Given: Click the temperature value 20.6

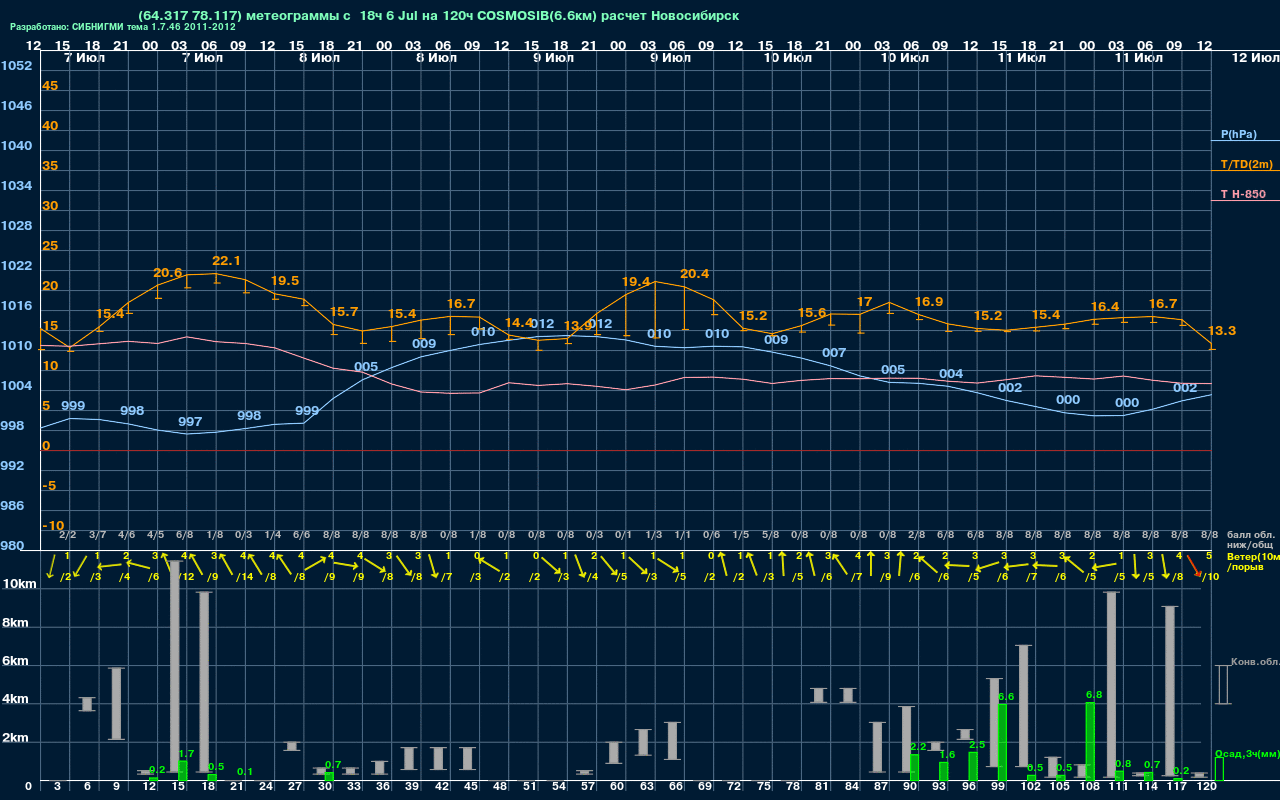Looking at the screenshot, I should [168, 273].
